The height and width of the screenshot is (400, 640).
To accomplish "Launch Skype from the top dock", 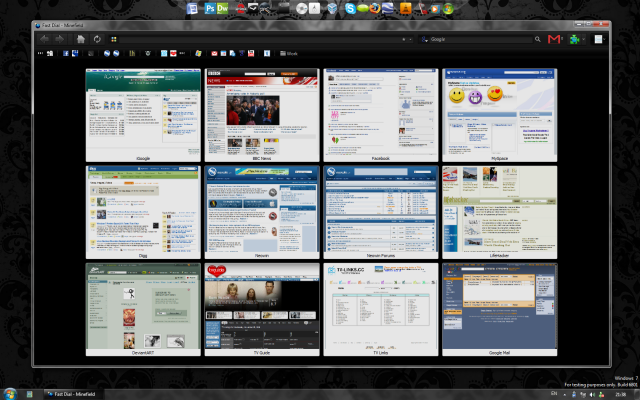I will [x=350, y=8].
